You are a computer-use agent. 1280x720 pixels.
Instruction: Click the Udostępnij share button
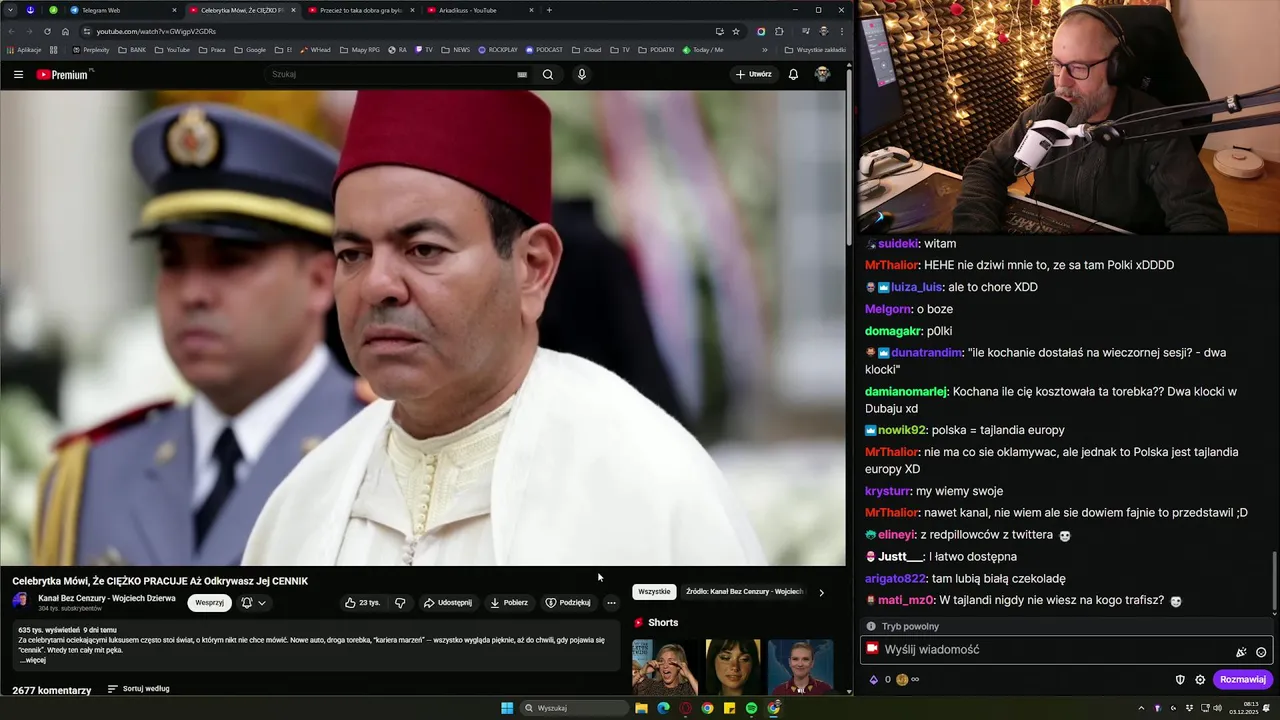(448, 603)
